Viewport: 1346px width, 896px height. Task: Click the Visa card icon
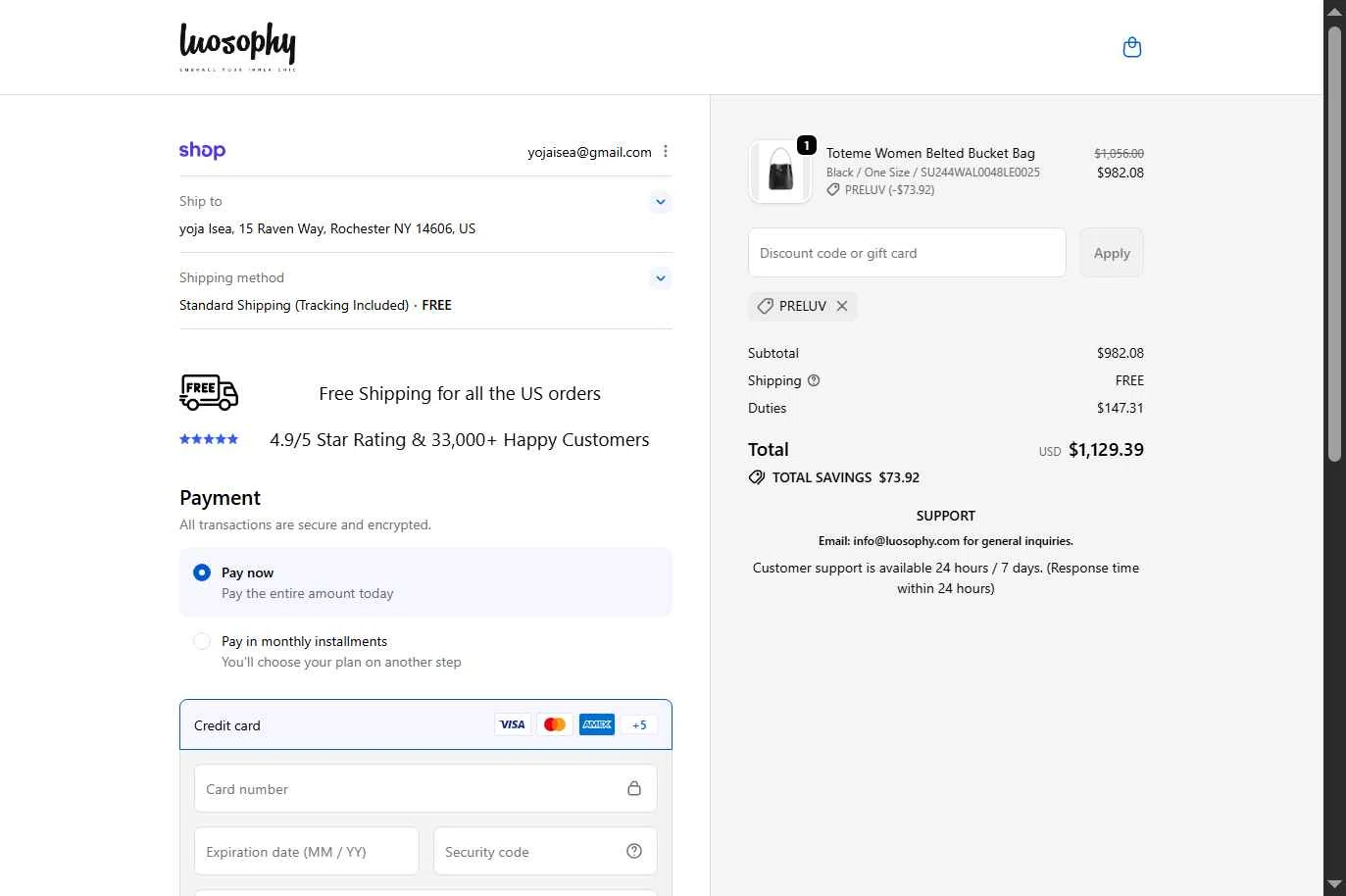(513, 724)
